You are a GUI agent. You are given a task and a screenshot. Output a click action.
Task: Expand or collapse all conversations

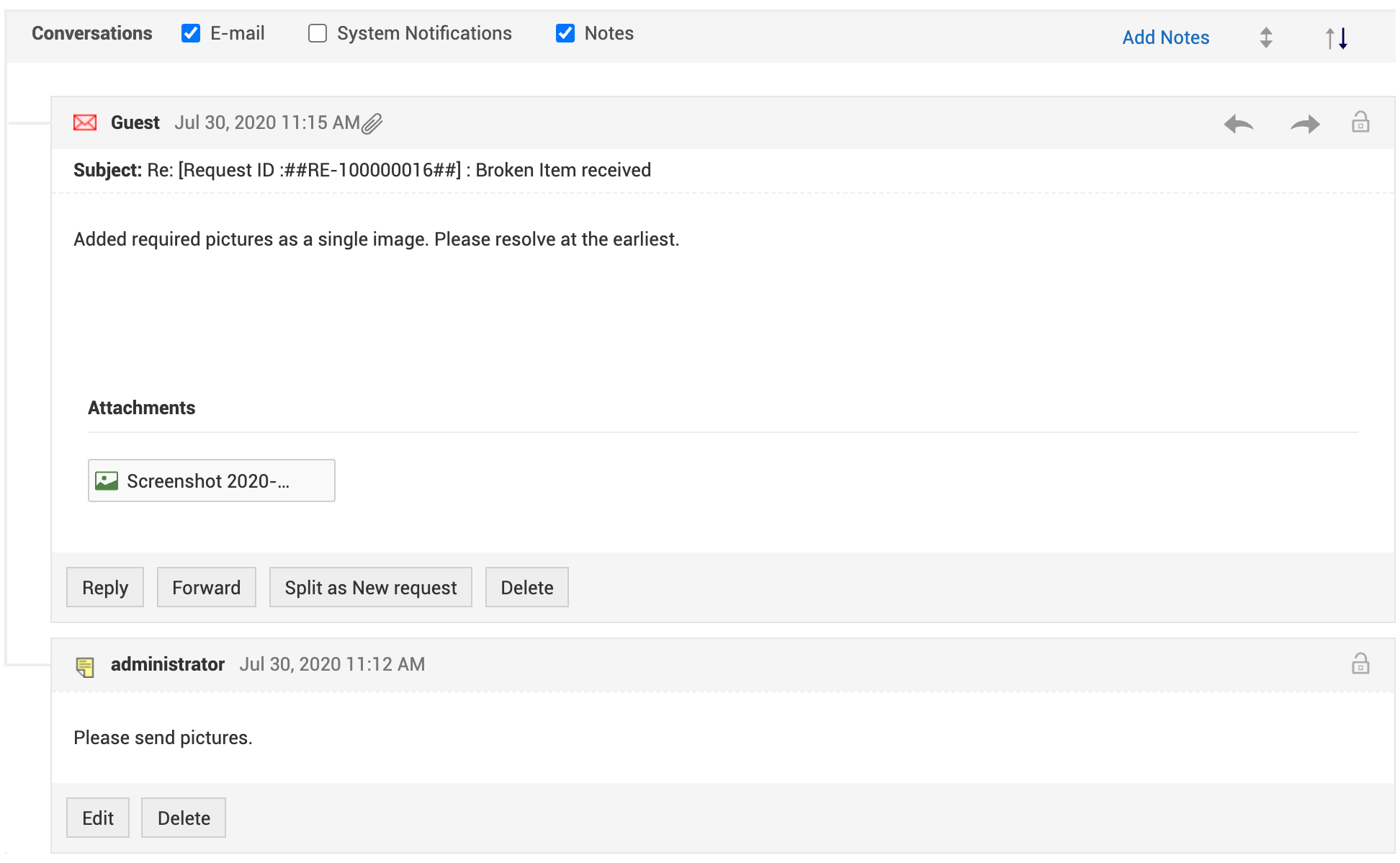pyautogui.click(x=1265, y=37)
